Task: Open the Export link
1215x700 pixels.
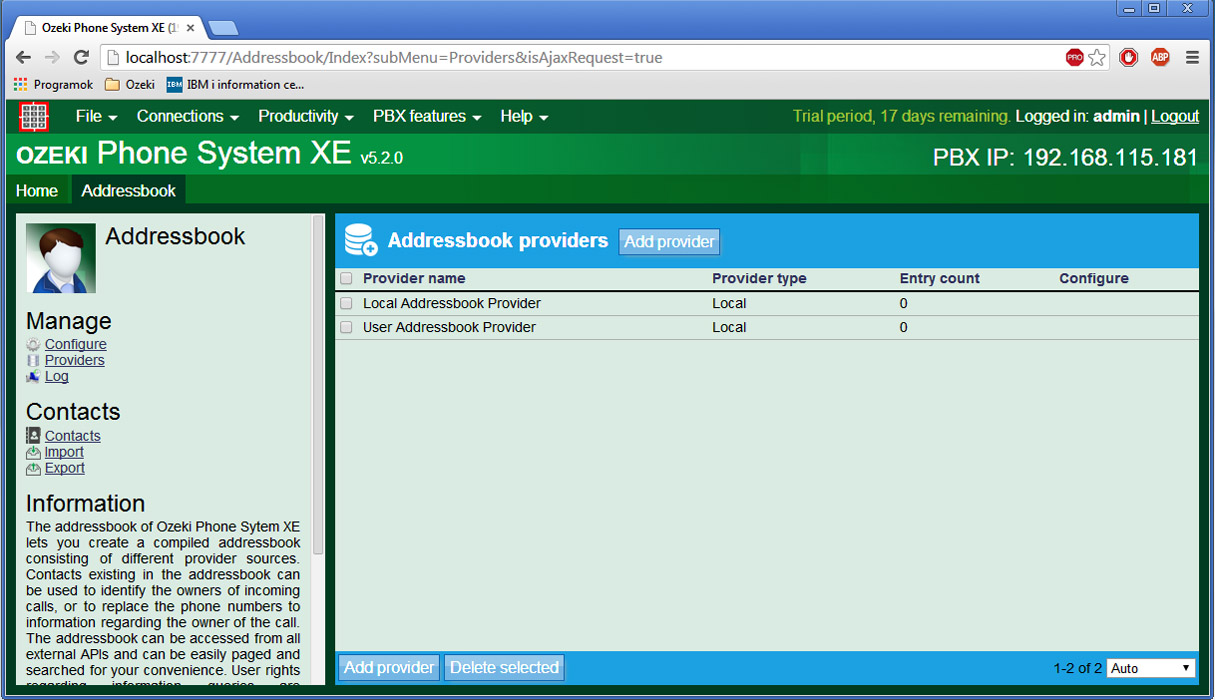Action: tap(65, 468)
